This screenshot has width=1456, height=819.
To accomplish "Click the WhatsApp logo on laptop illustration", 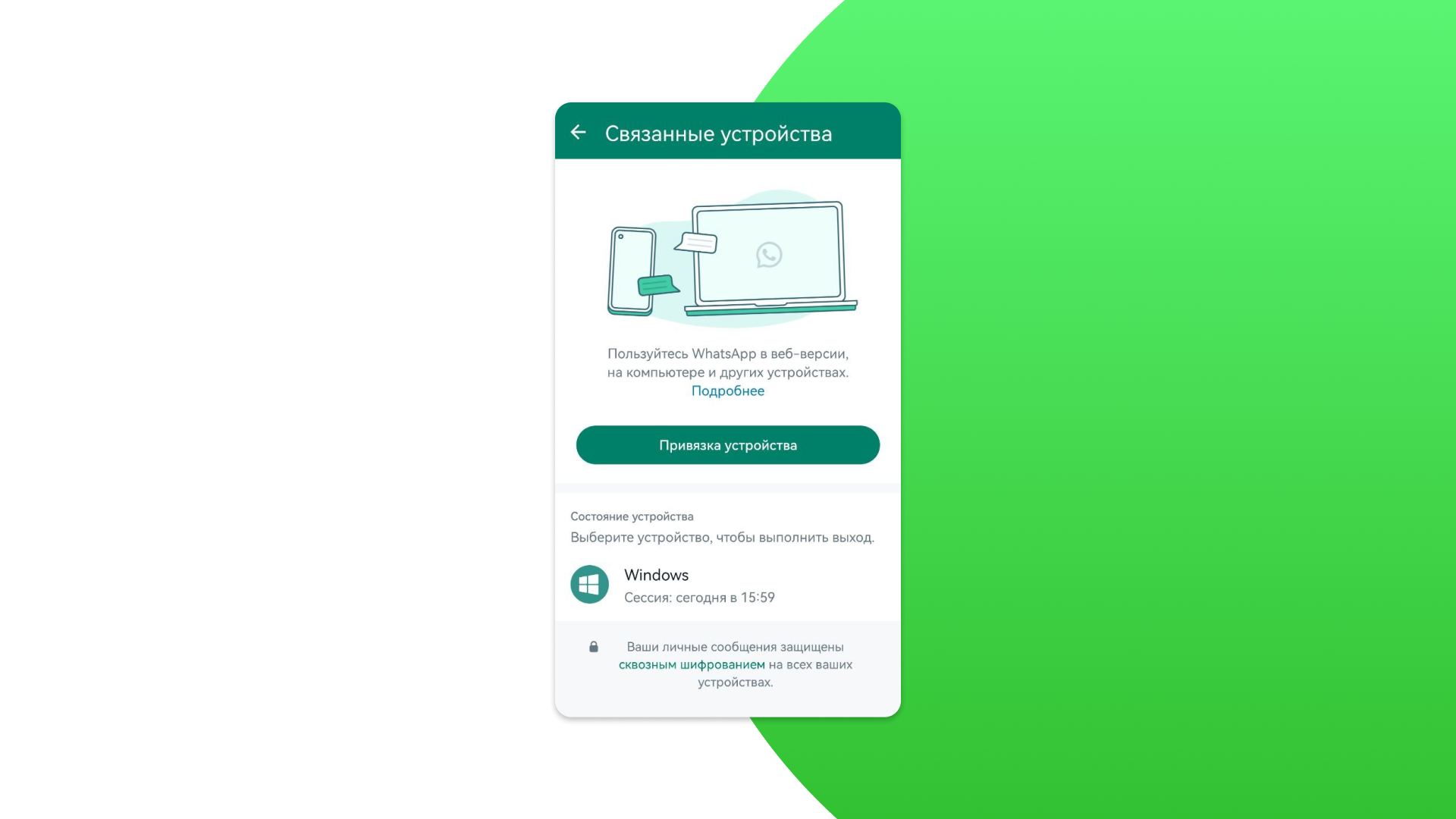I will point(769,254).
